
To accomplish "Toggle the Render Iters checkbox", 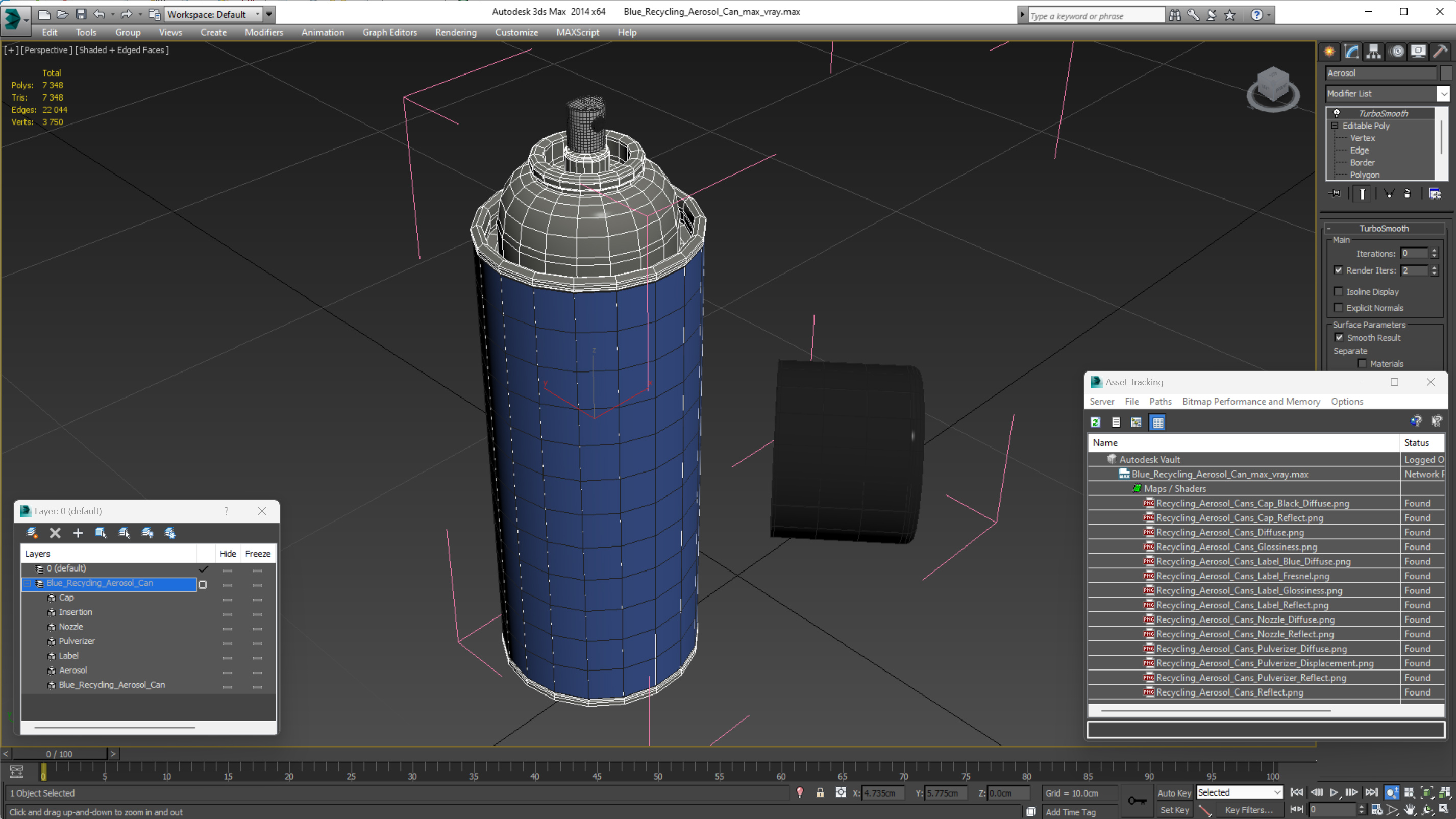I will click(1338, 270).
